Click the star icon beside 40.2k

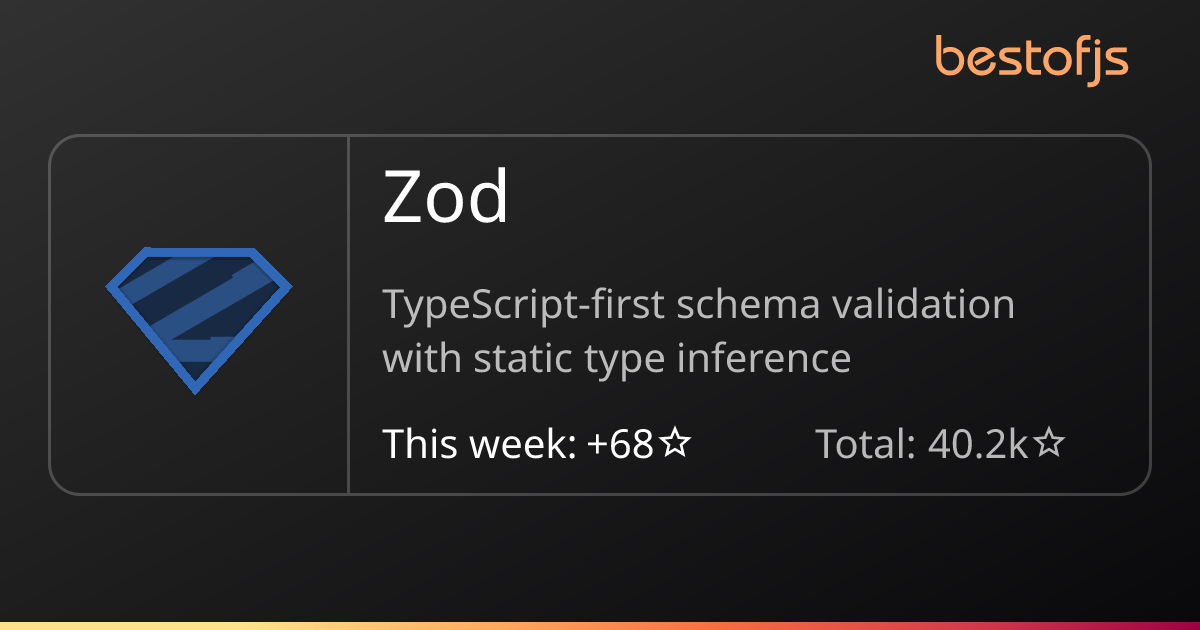pyautogui.click(x=1048, y=443)
